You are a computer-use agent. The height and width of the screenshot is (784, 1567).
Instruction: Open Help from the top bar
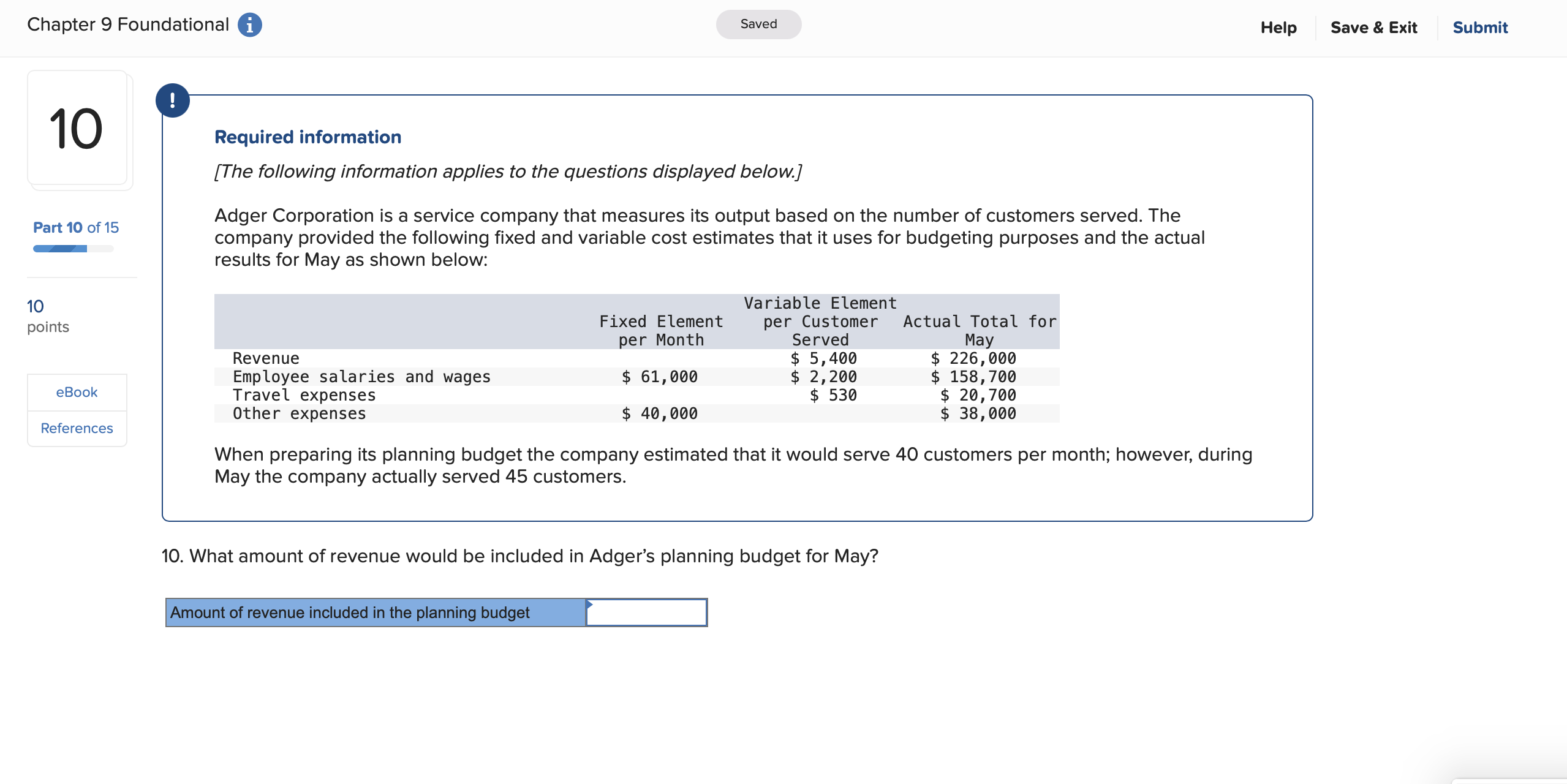pyautogui.click(x=1278, y=27)
